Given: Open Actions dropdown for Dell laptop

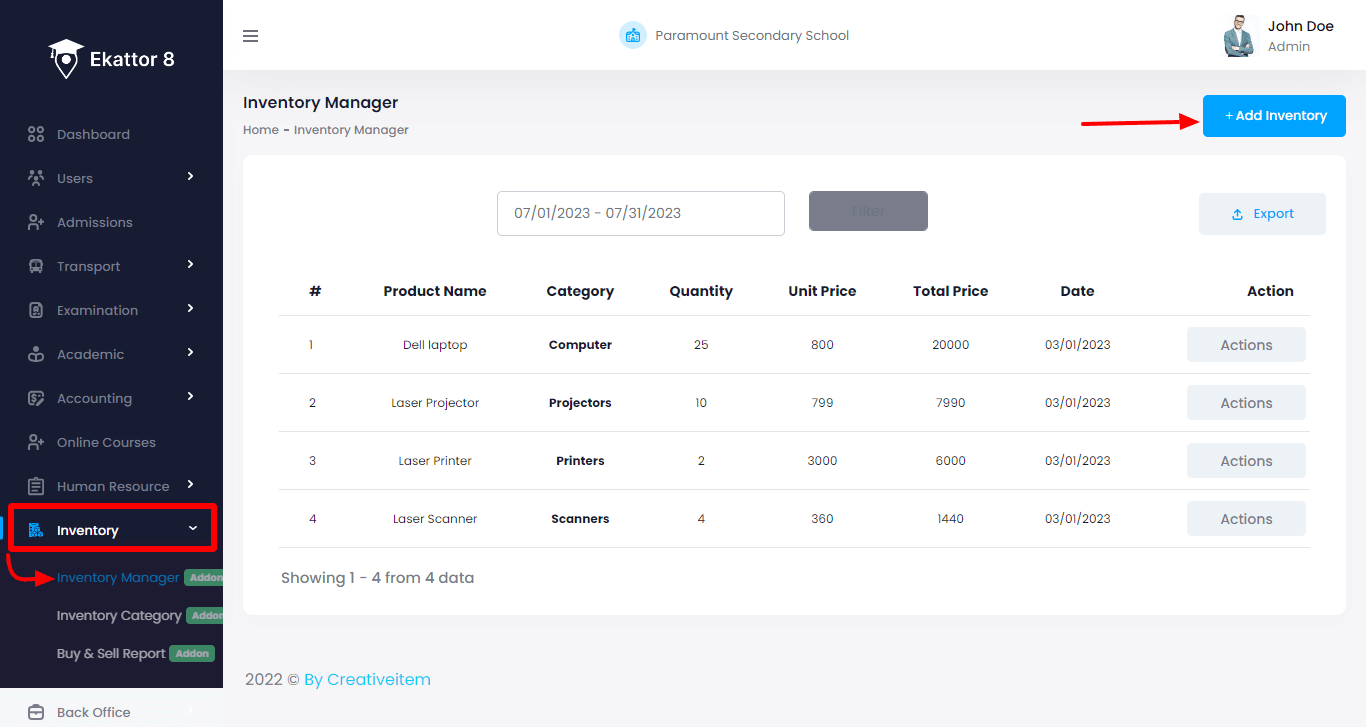Looking at the screenshot, I should [x=1246, y=345].
